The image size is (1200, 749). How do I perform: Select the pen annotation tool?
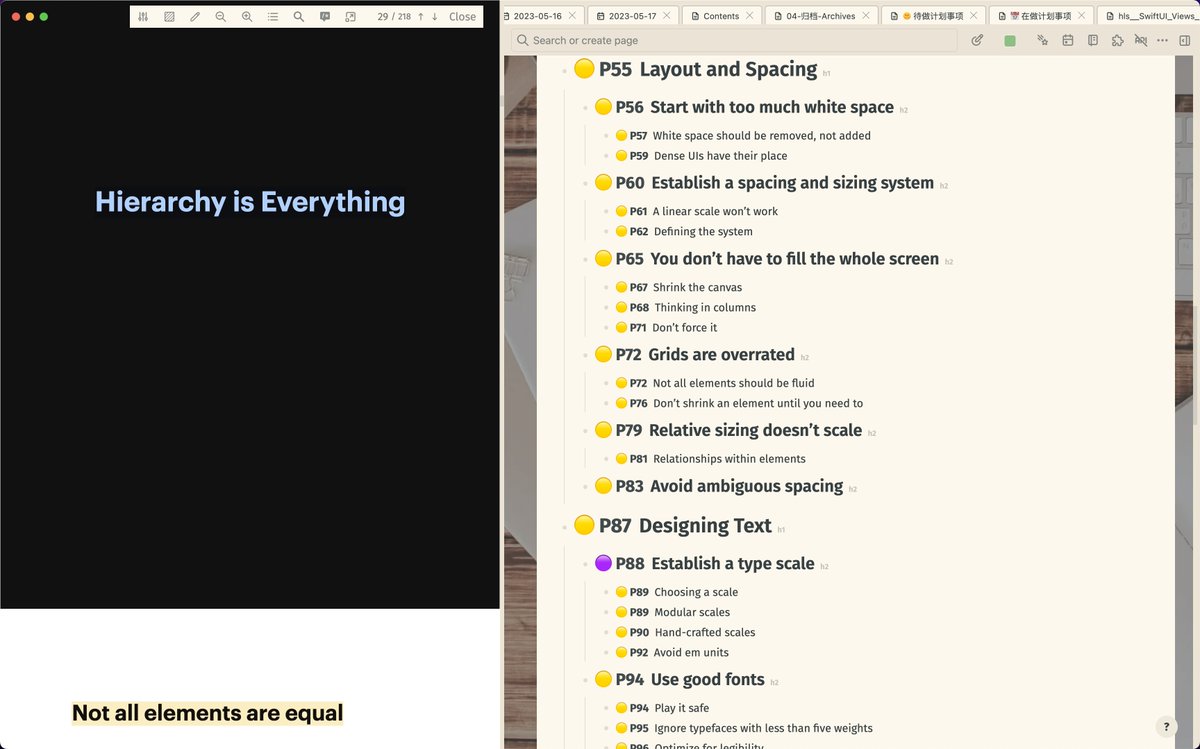click(195, 17)
